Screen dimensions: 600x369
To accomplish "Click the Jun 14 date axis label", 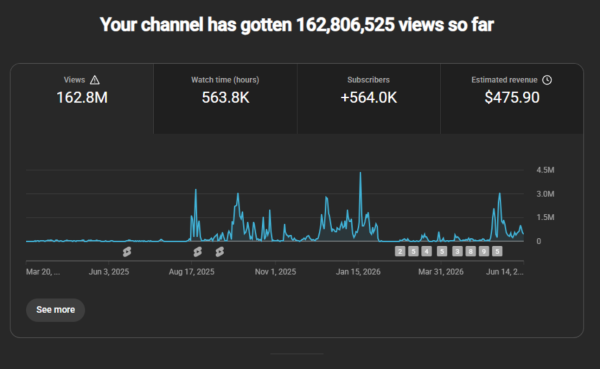I will [505, 272].
